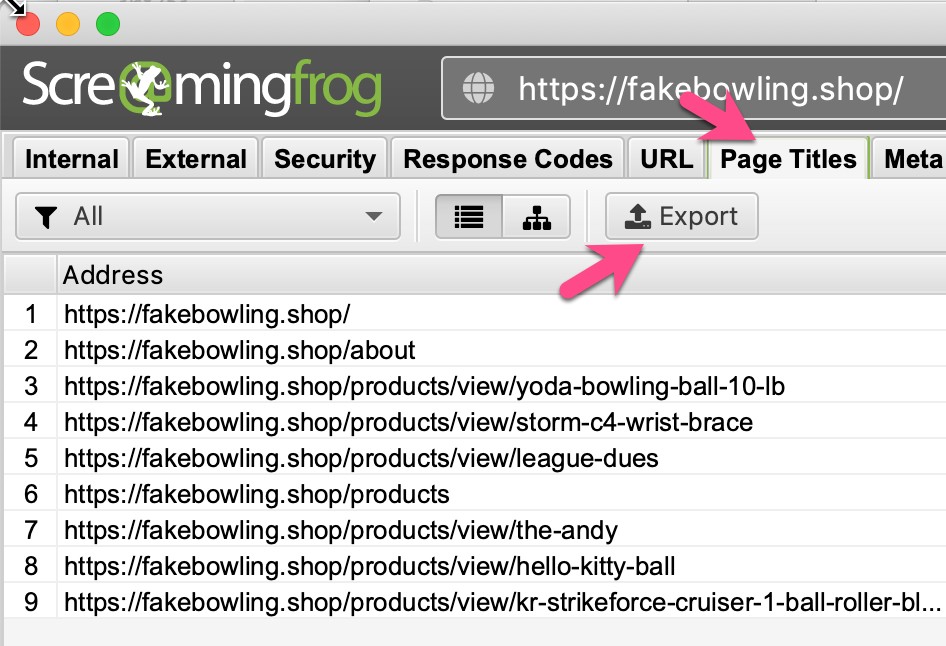946x646 pixels.
Task: Click the globe icon in URL bar
Action: pyautogui.click(x=478, y=90)
